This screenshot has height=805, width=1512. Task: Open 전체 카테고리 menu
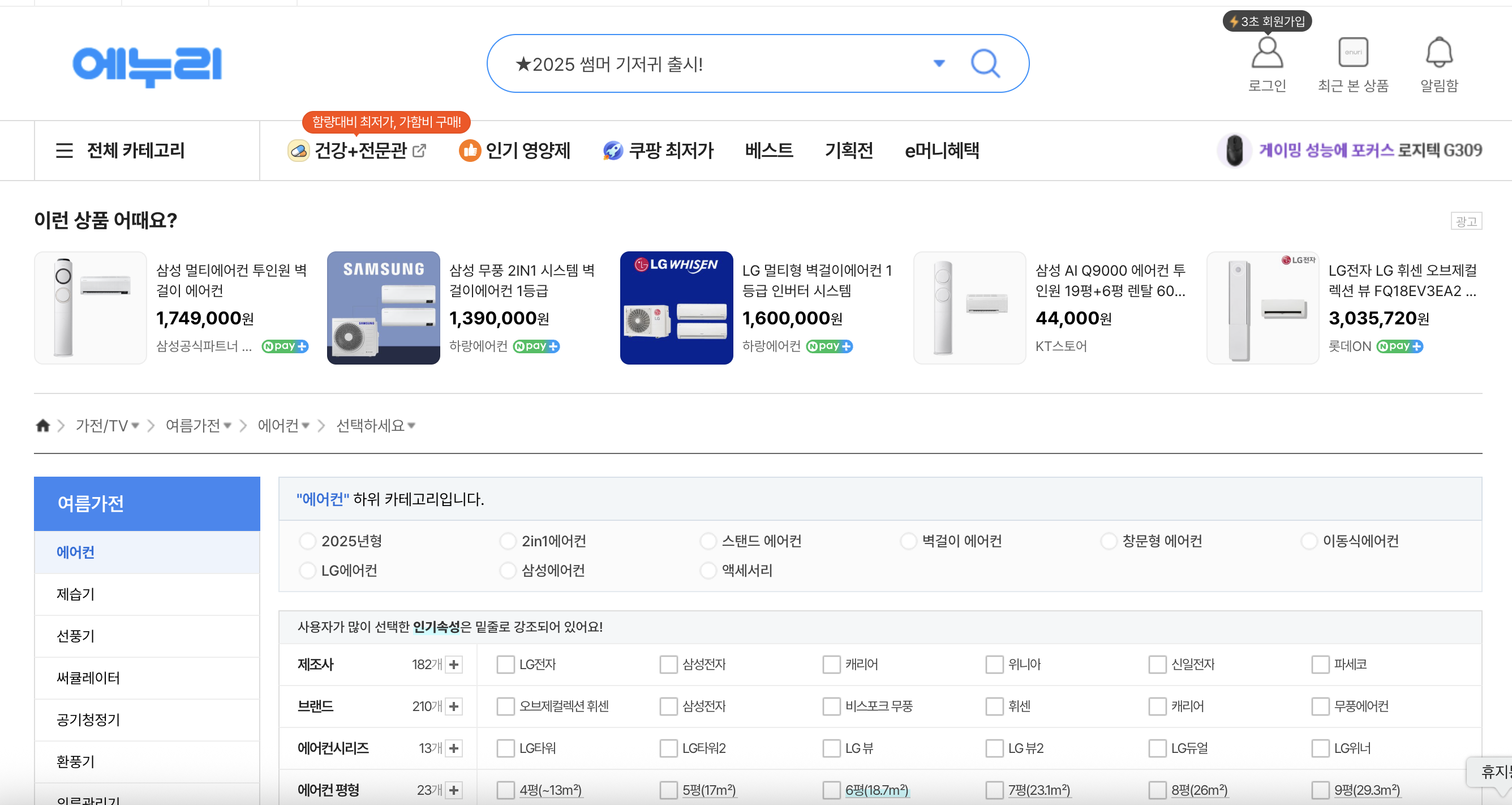pyautogui.click(x=136, y=151)
